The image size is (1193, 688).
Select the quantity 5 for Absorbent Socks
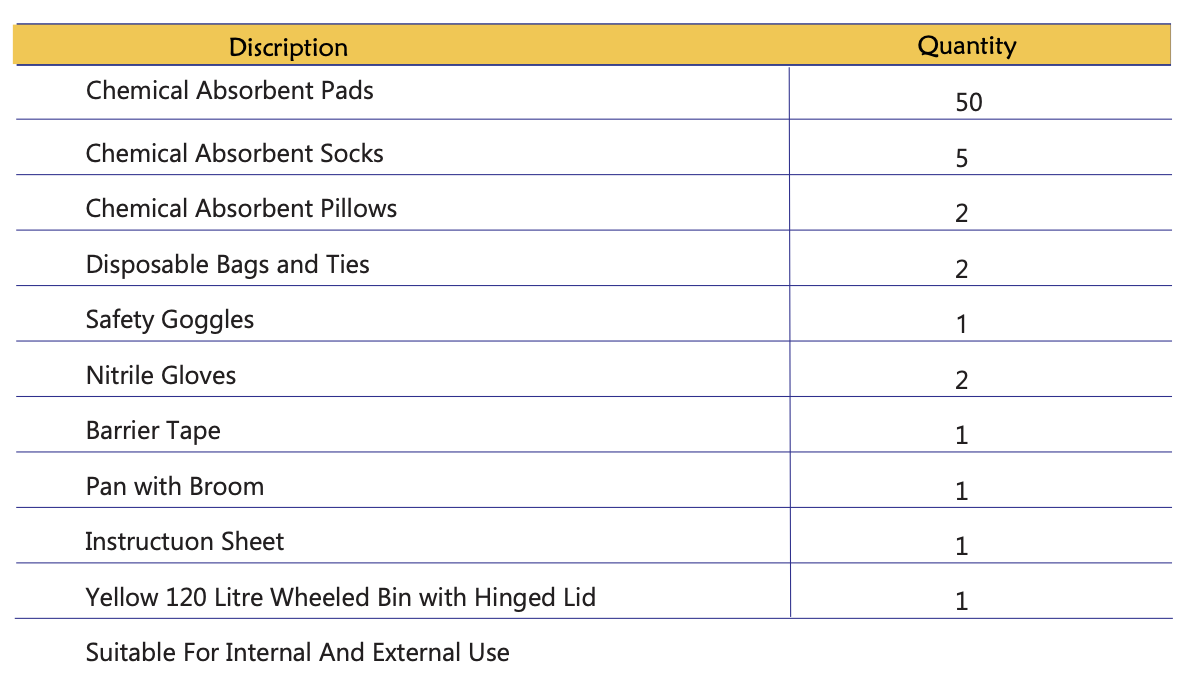pyautogui.click(x=962, y=158)
